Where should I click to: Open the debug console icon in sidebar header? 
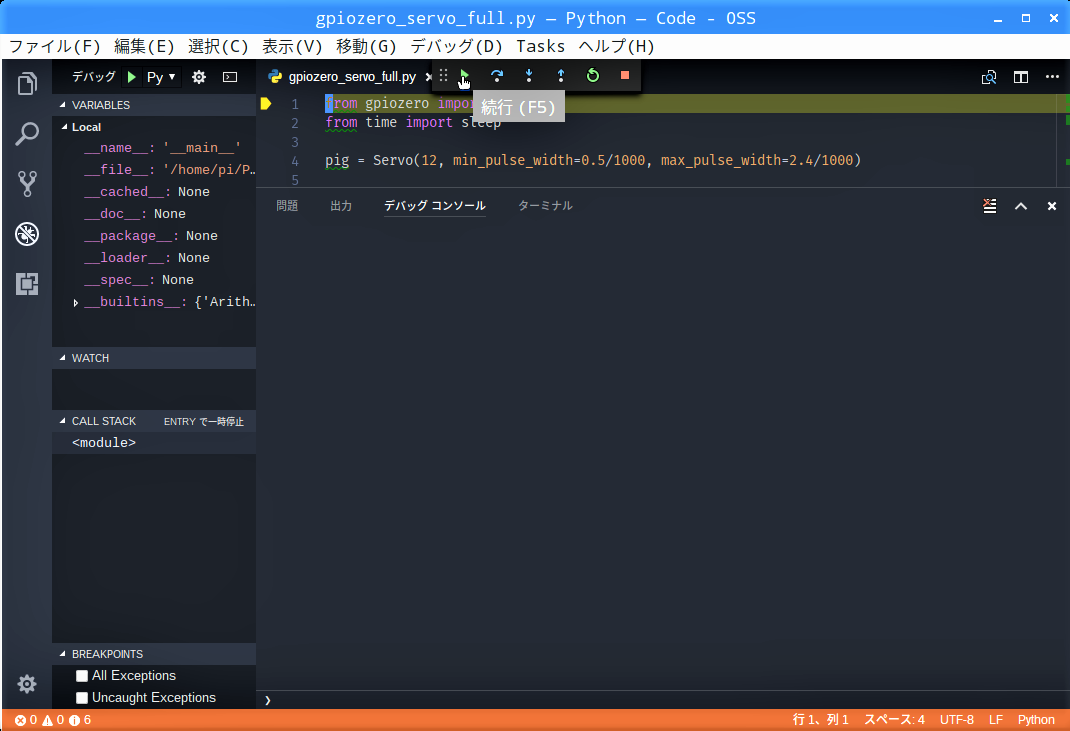click(x=230, y=77)
